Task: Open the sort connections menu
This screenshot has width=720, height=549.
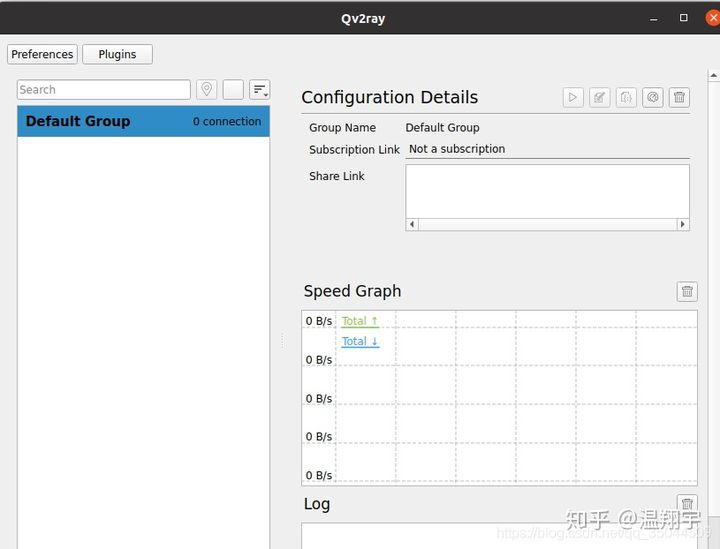Action: 259,89
